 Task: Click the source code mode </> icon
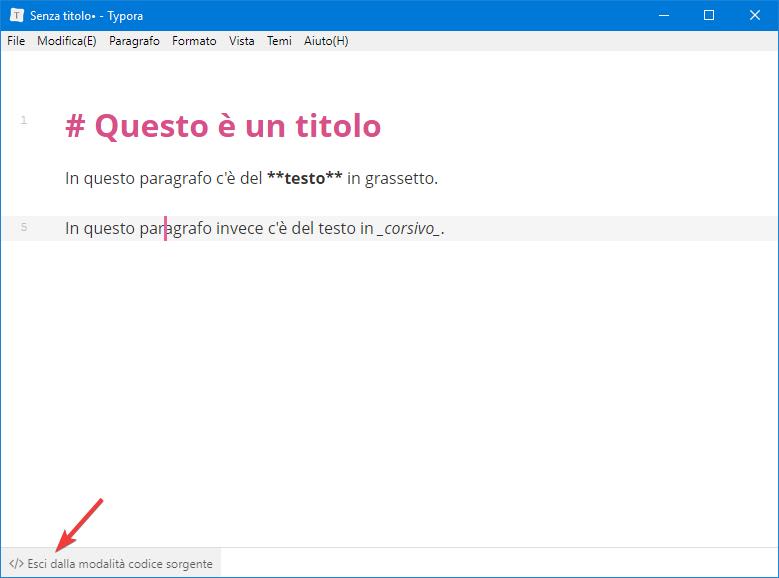[x=16, y=564]
